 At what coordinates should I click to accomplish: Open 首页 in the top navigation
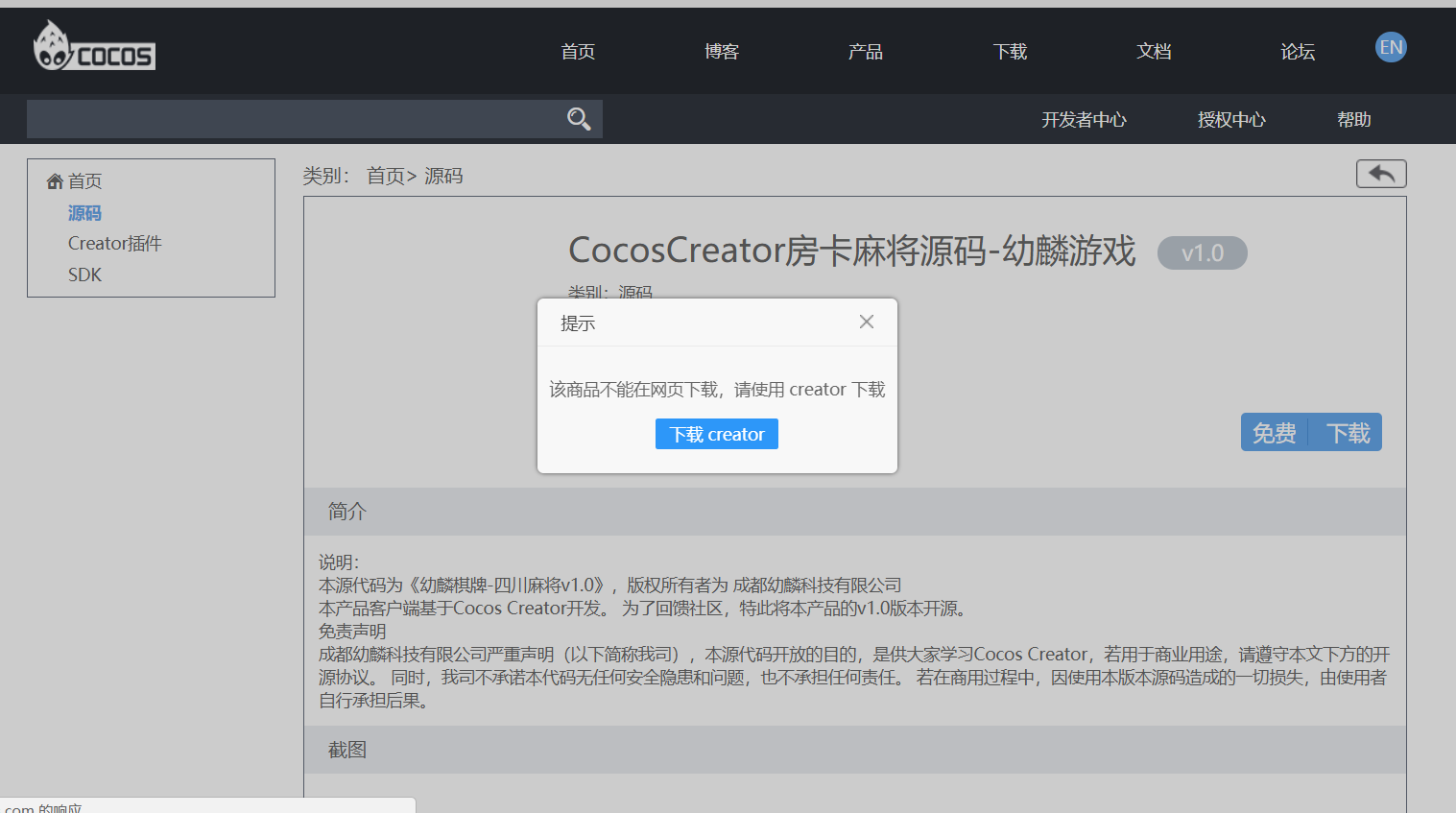coord(578,51)
